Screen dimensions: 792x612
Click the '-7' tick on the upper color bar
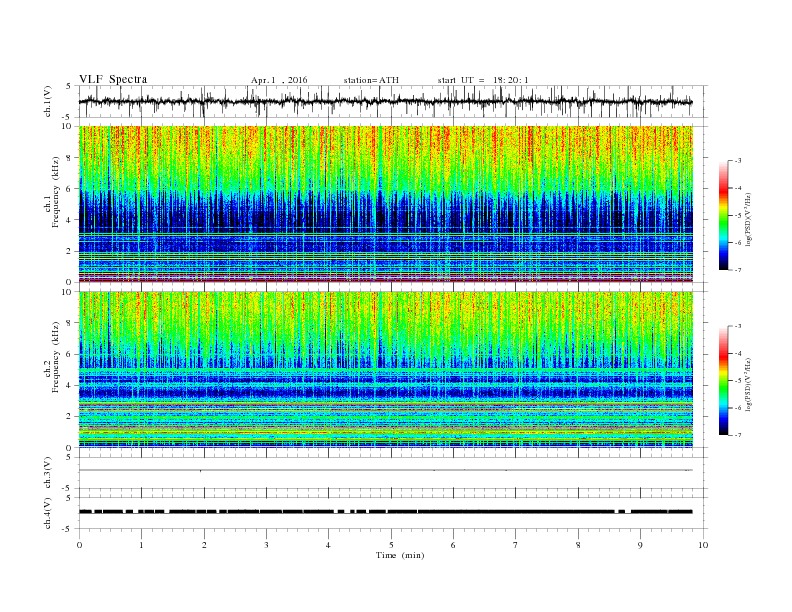pyautogui.click(x=738, y=270)
